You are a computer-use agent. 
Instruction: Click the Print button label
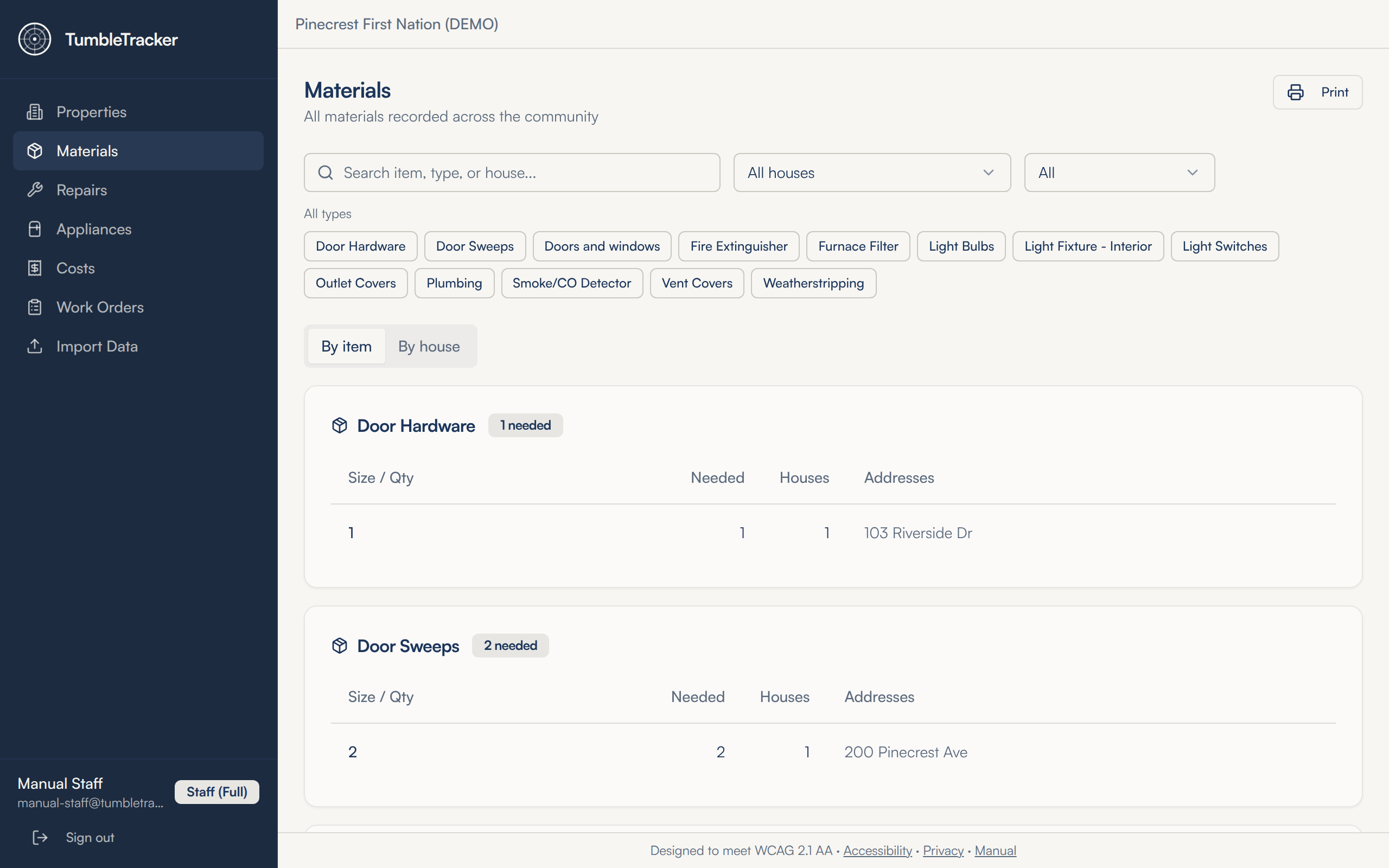(1335, 92)
